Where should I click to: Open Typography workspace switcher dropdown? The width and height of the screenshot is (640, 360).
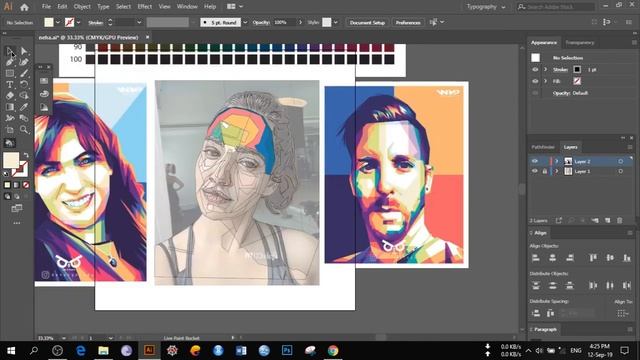point(486,7)
